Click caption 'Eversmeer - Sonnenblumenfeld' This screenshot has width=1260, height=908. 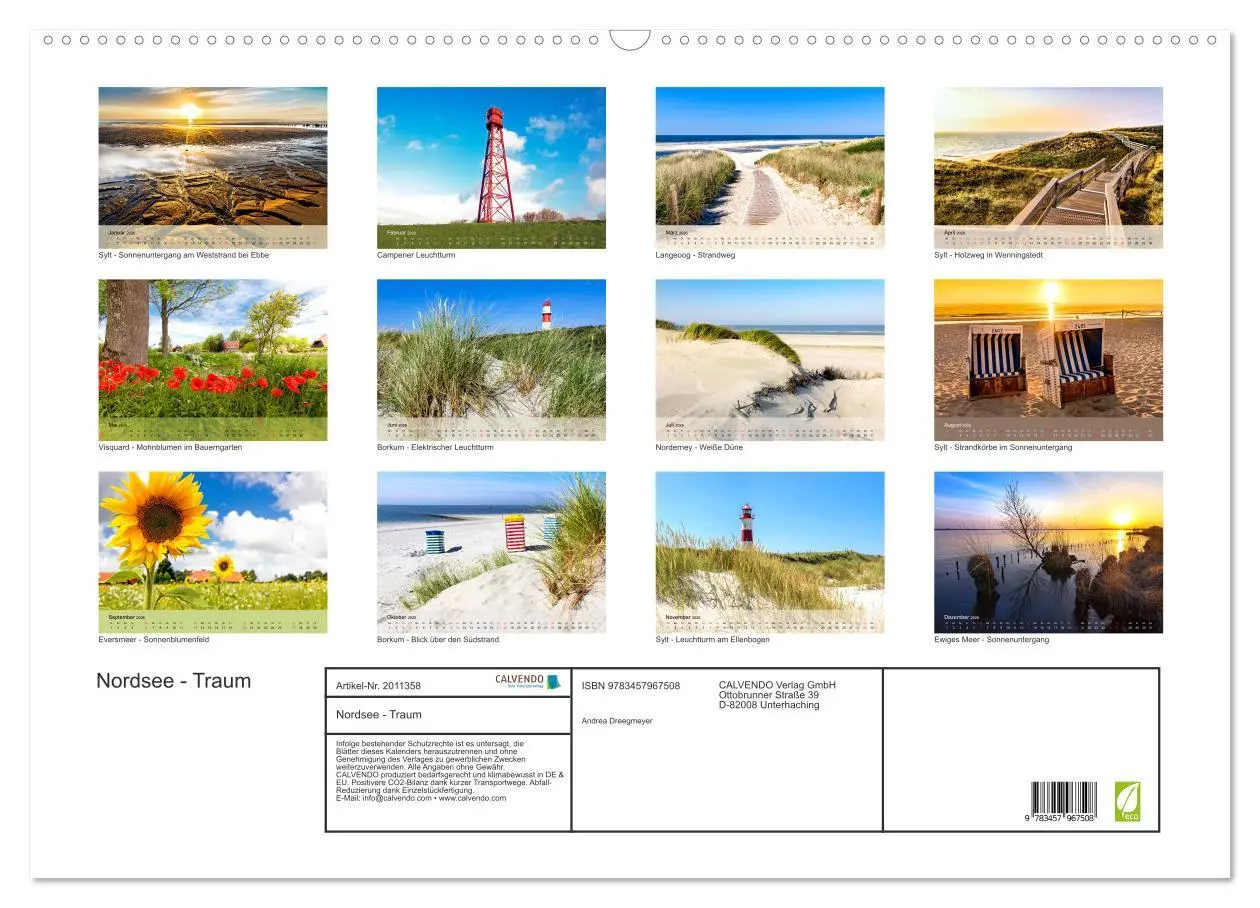click(154, 639)
